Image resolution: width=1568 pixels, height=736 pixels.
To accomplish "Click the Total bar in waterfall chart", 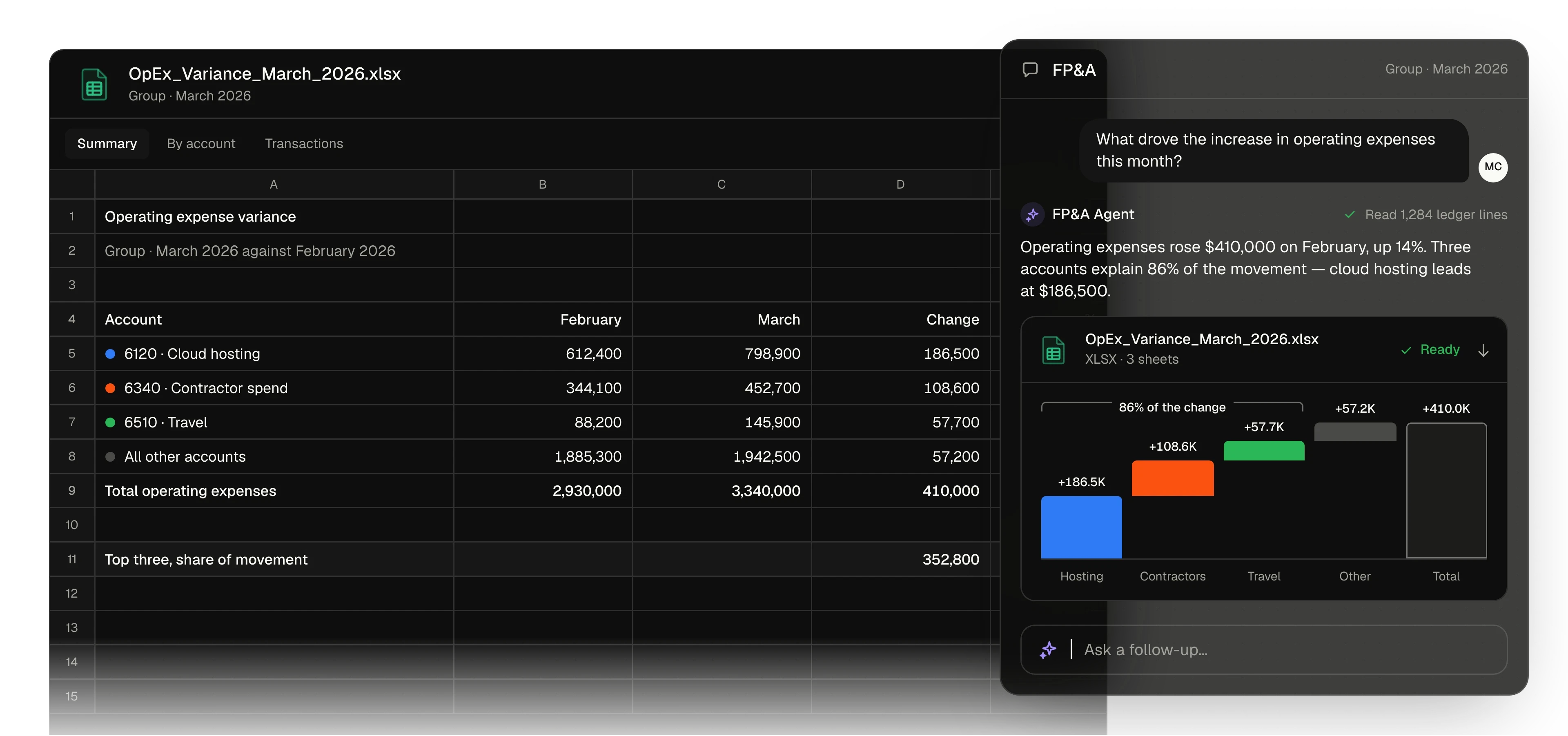I will (1446, 490).
